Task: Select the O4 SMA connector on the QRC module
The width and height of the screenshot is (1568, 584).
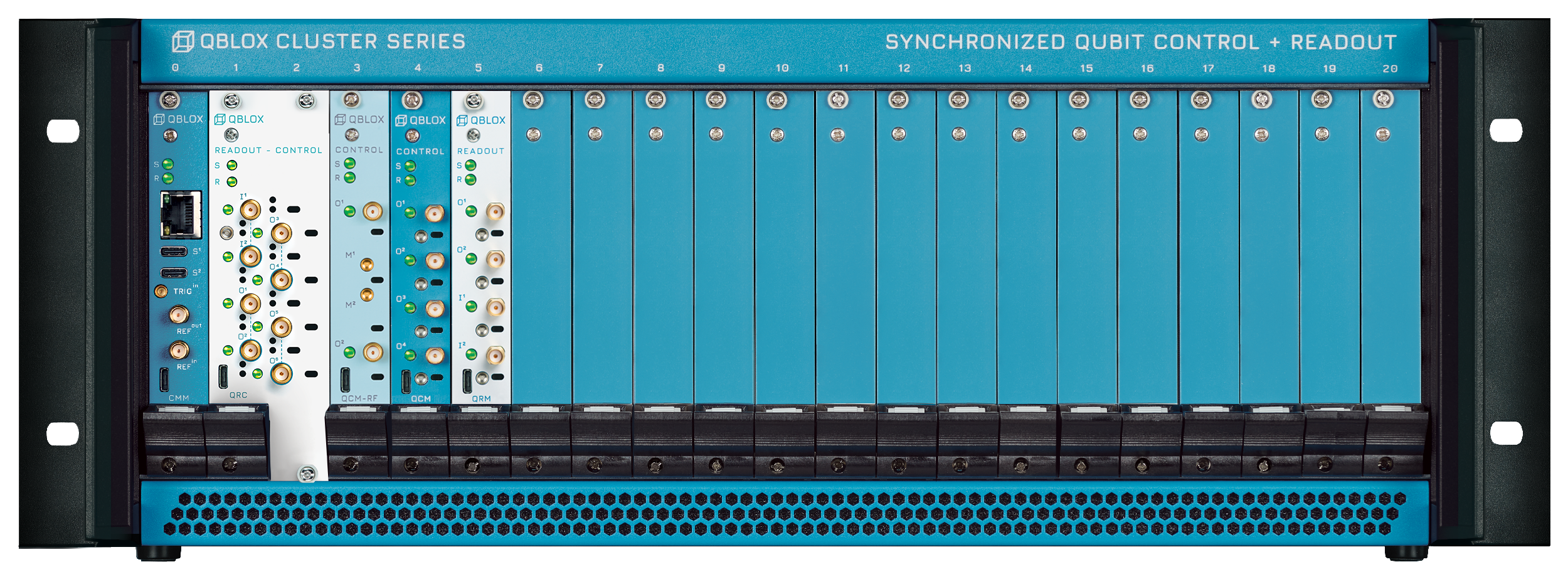Action: pos(281,280)
